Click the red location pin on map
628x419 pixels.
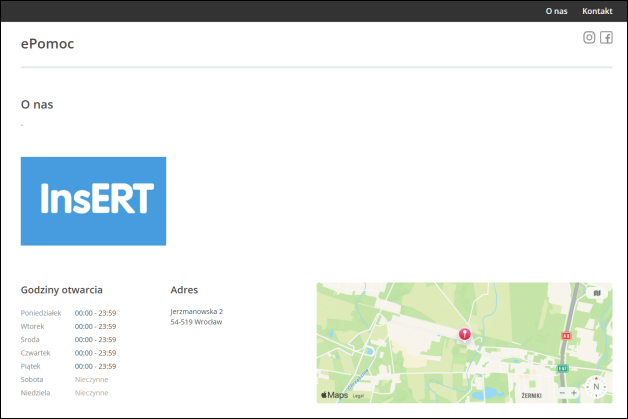click(464, 334)
